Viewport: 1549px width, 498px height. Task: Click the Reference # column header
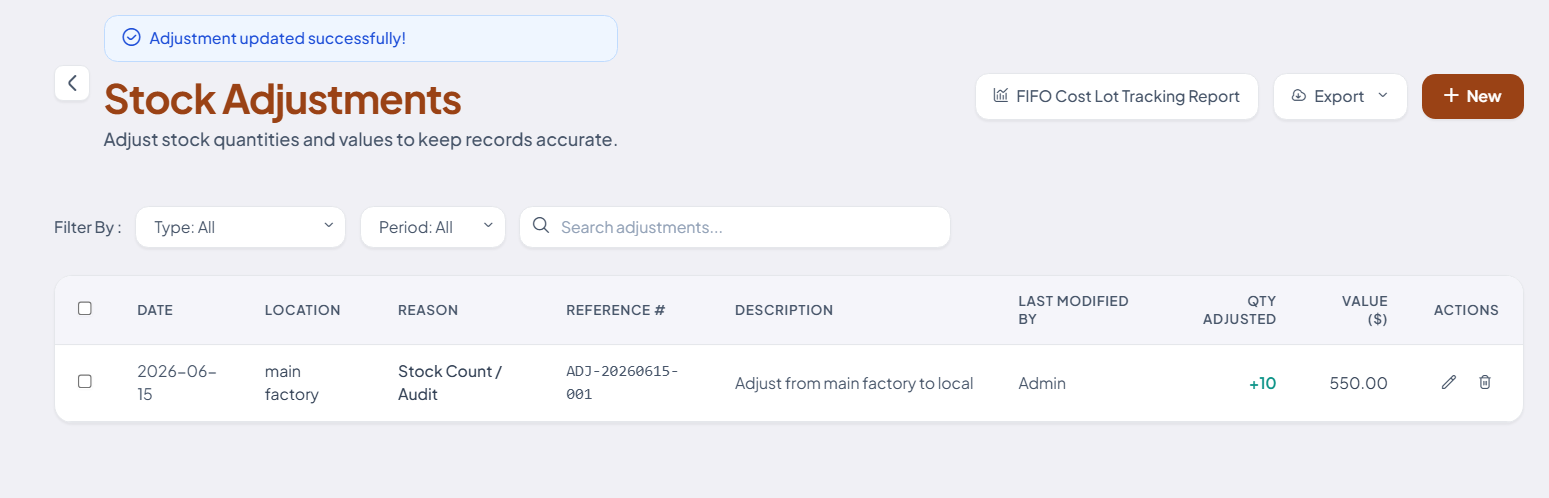[x=616, y=310]
